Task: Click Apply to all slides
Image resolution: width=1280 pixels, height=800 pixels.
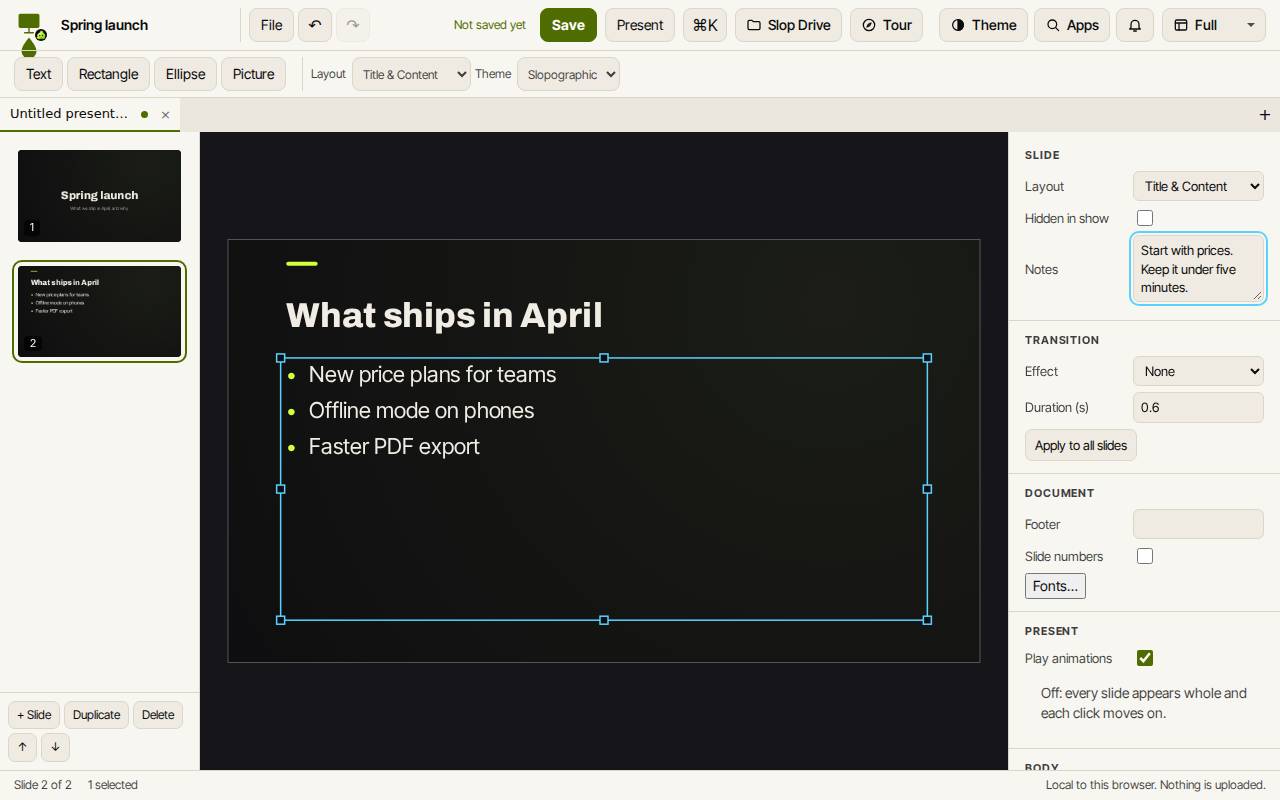Action: [x=1081, y=445]
